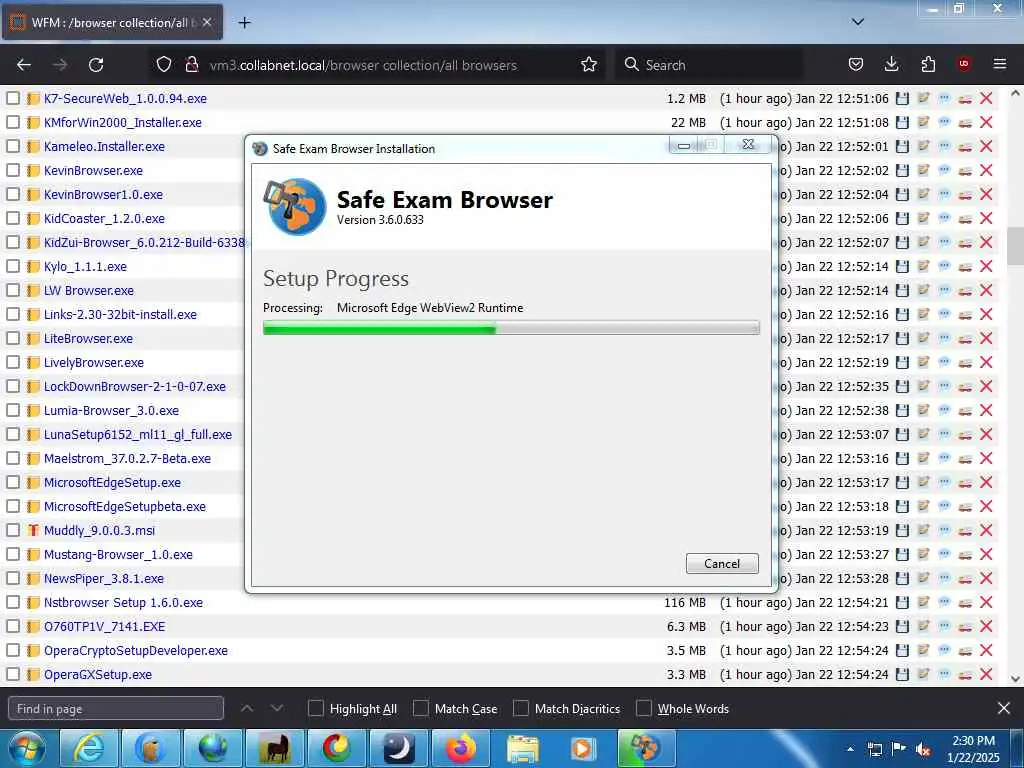The image size is (1024, 768).
Task: Delete Muddly_9.0.0.3.msi with red X
Action: (986, 530)
